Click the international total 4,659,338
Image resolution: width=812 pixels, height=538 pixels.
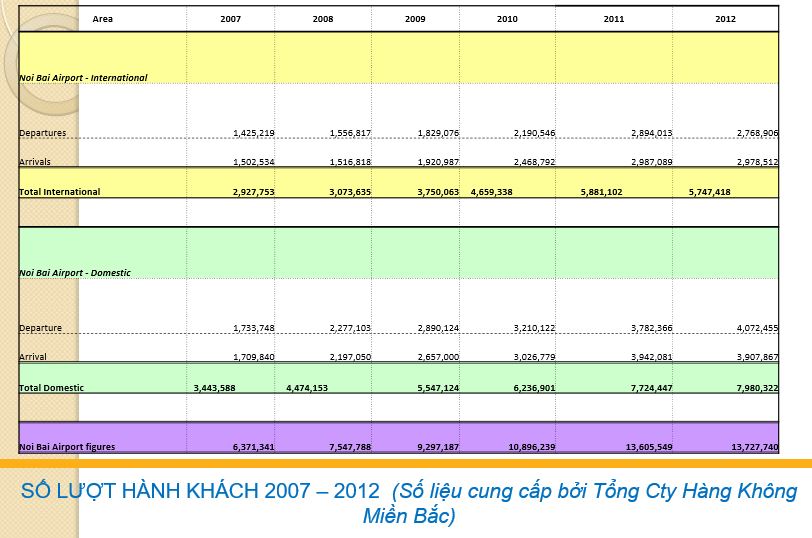point(491,192)
